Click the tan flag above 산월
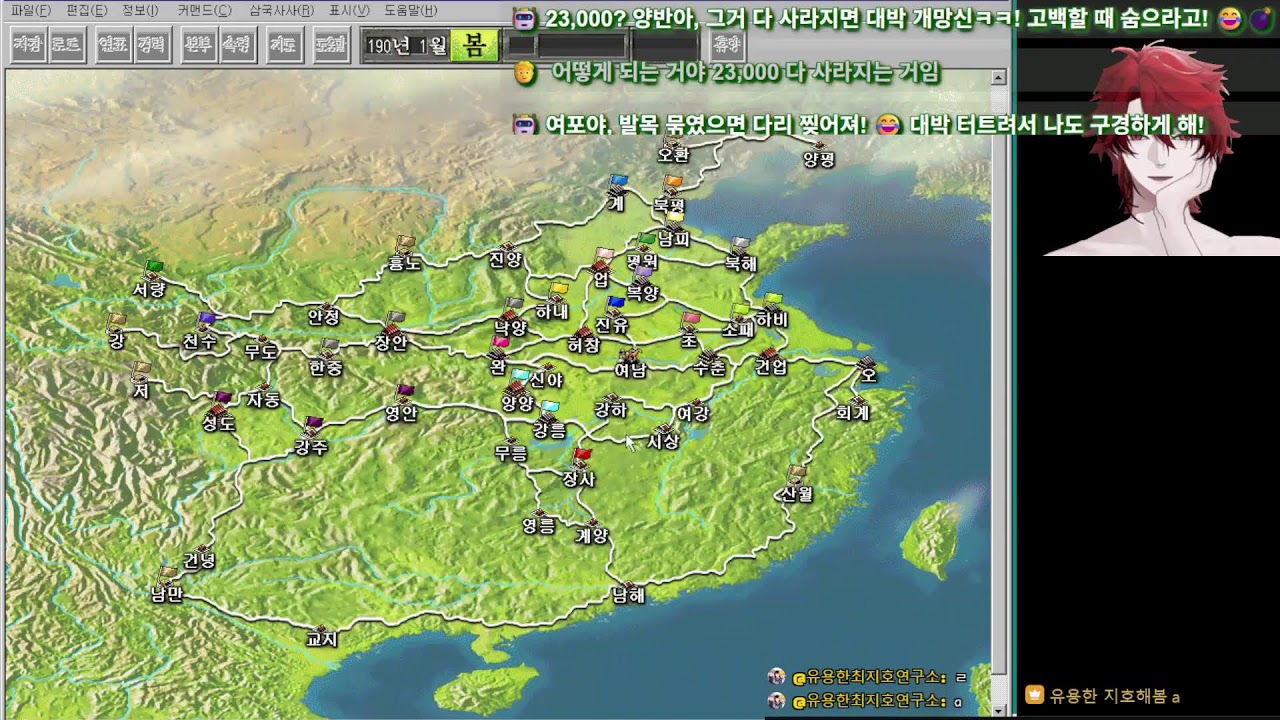1280x720 pixels. (797, 473)
